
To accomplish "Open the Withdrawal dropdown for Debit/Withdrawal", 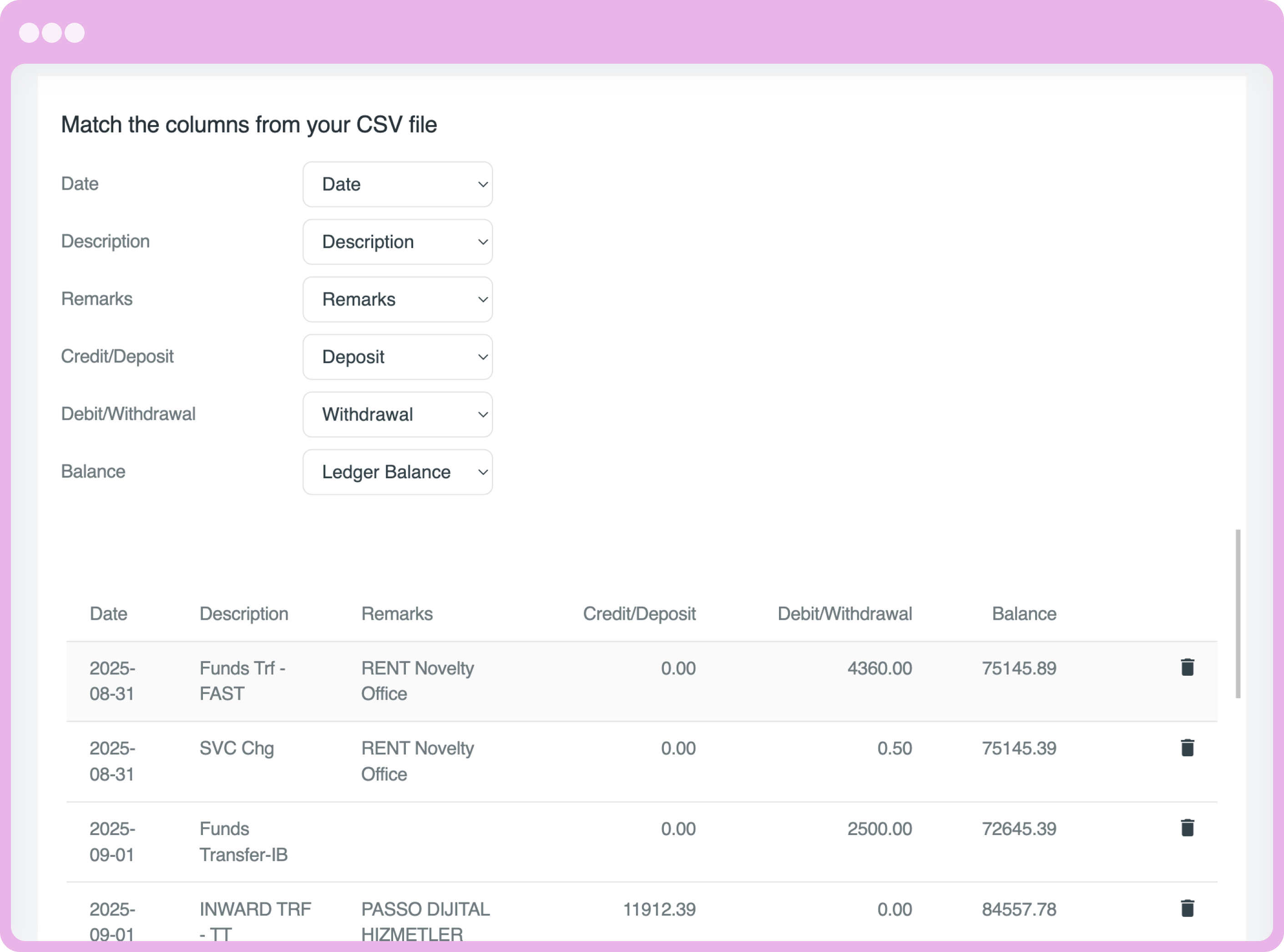I will coord(397,415).
